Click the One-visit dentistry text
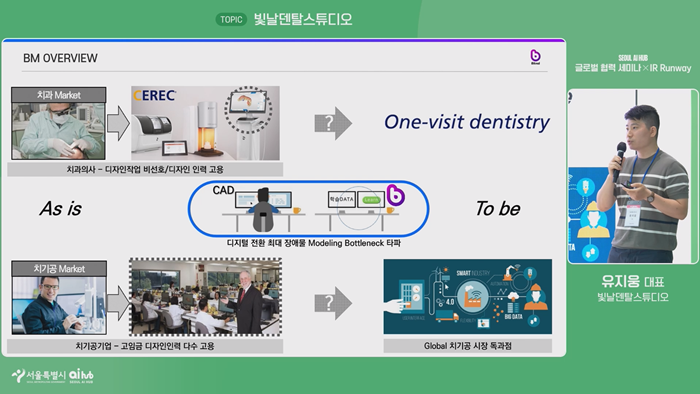Image resolution: width=700 pixels, height=394 pixels. (x=467, y=122)
